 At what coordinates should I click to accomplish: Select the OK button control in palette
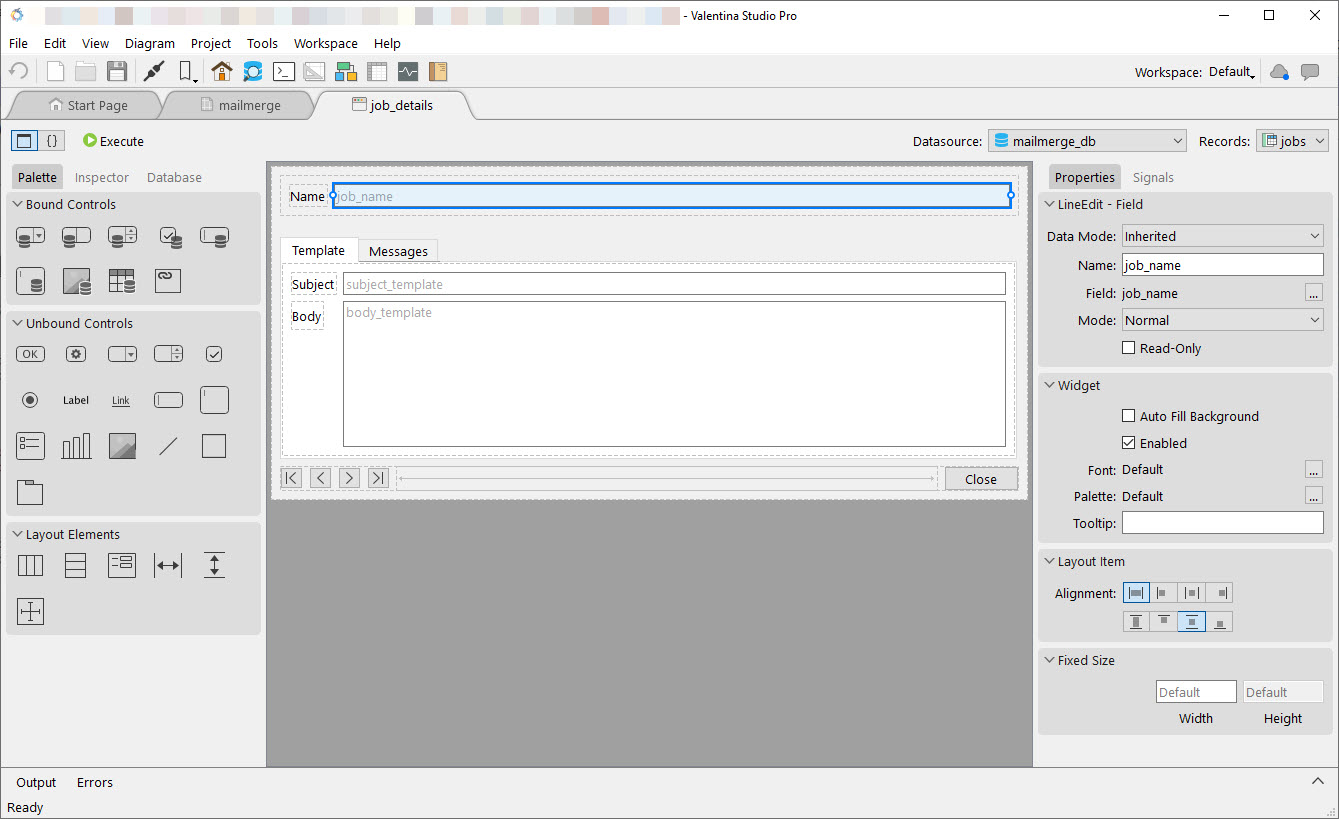click(x=30, y=354)
